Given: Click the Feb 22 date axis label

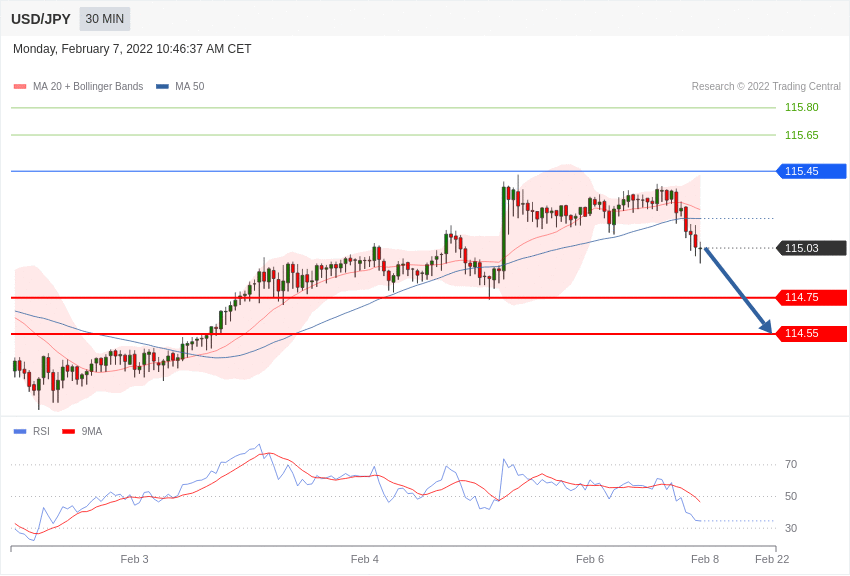Looking at the screenshot, I should point(772,559).
